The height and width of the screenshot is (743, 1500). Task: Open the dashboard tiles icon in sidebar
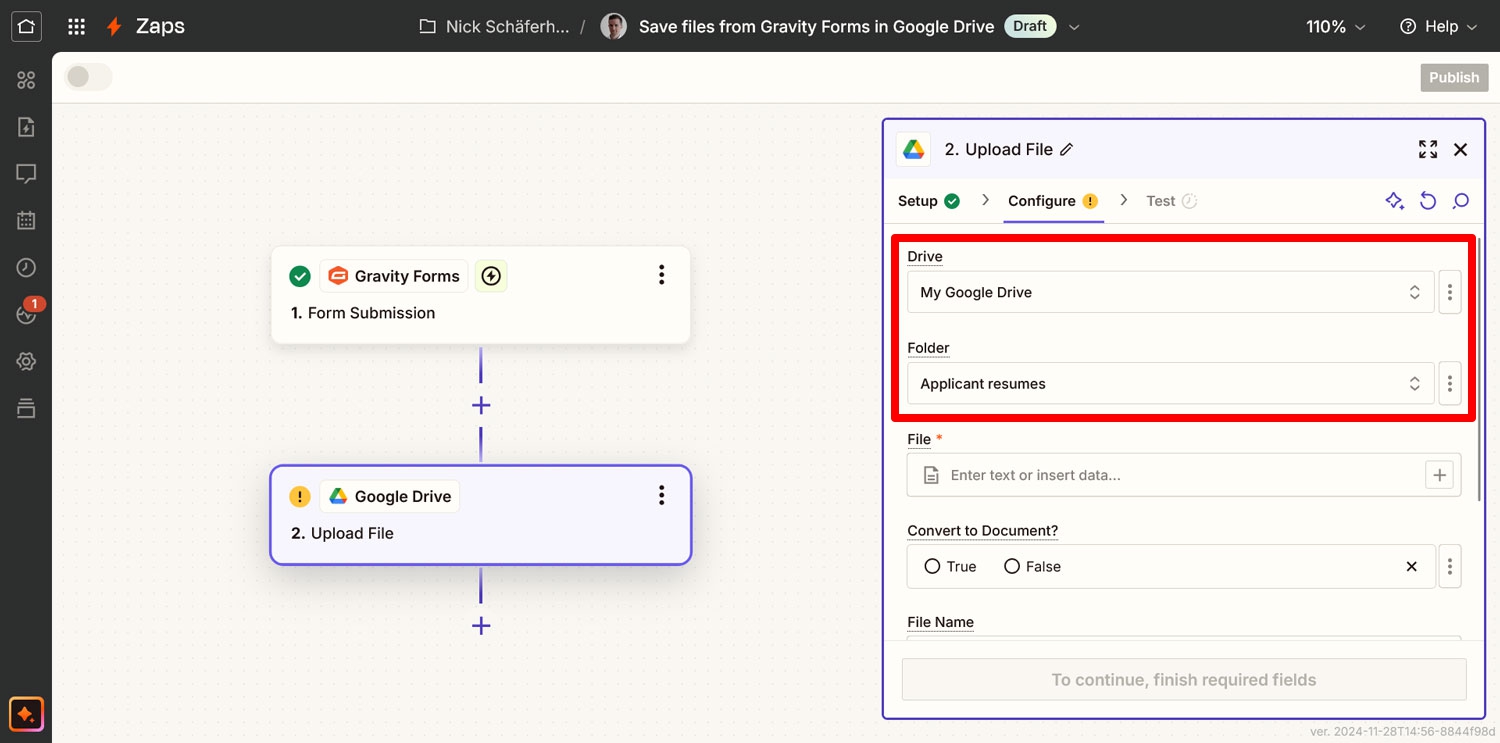(x=26, y=80)
